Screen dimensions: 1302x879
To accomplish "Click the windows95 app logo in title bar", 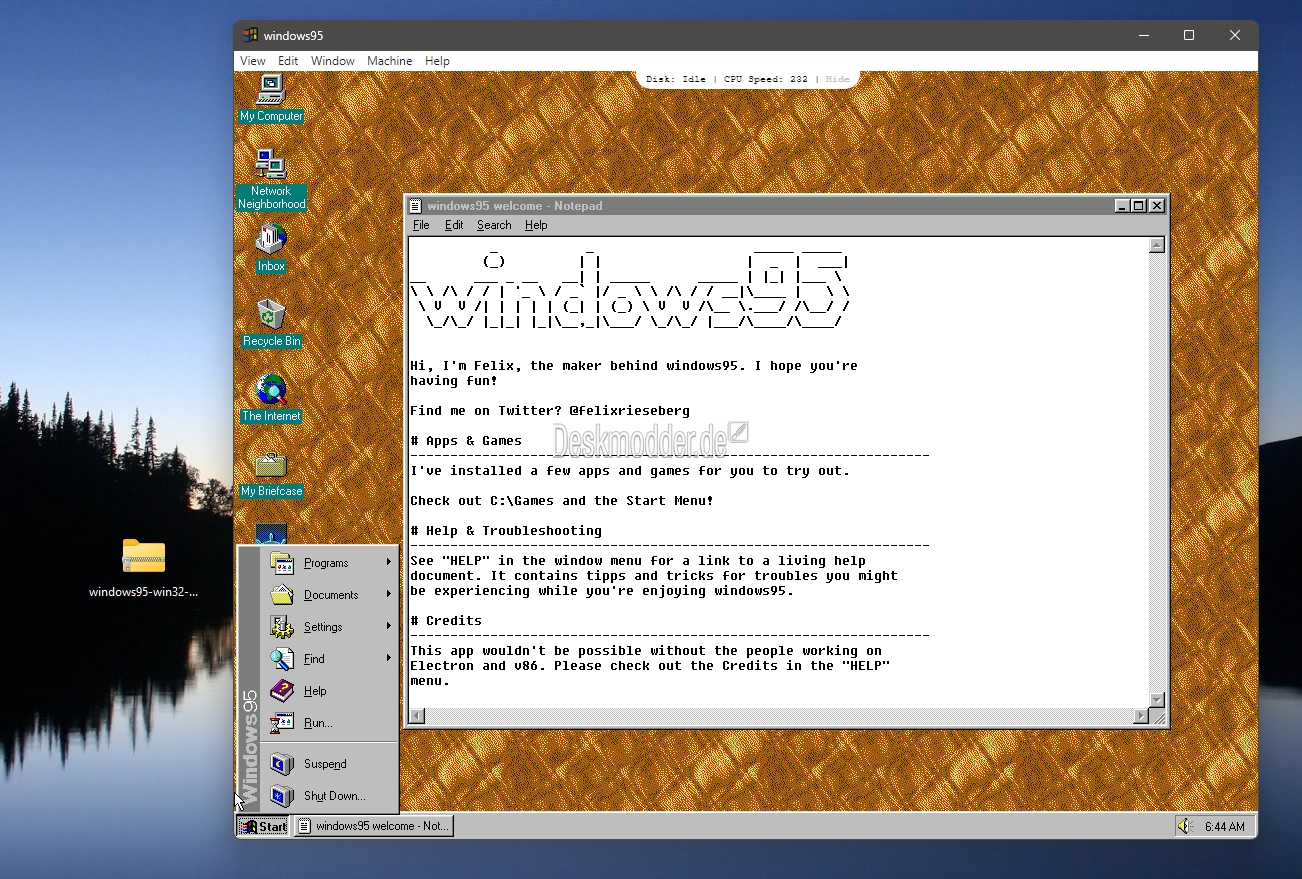I will pos(250,35).
